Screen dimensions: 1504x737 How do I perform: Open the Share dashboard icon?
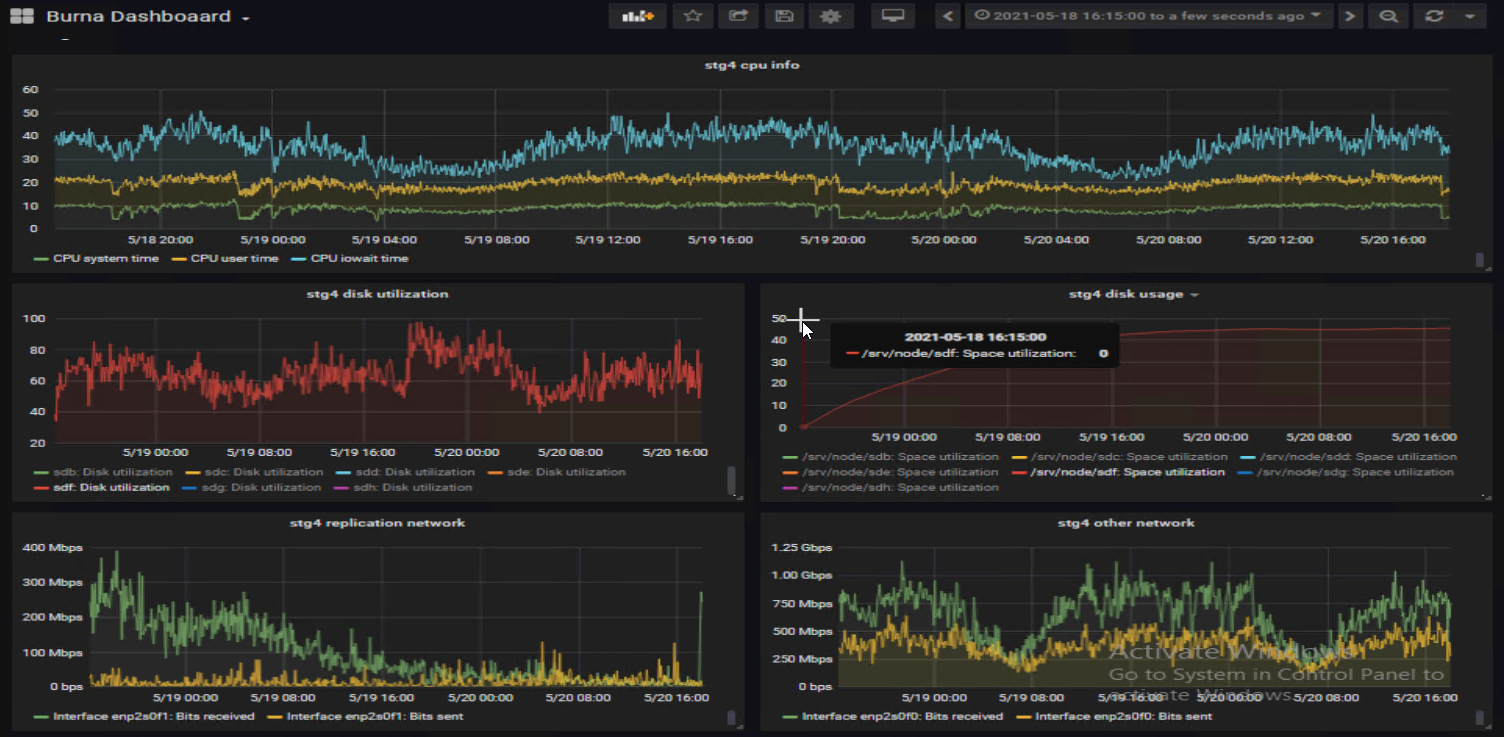coord(738,16)
